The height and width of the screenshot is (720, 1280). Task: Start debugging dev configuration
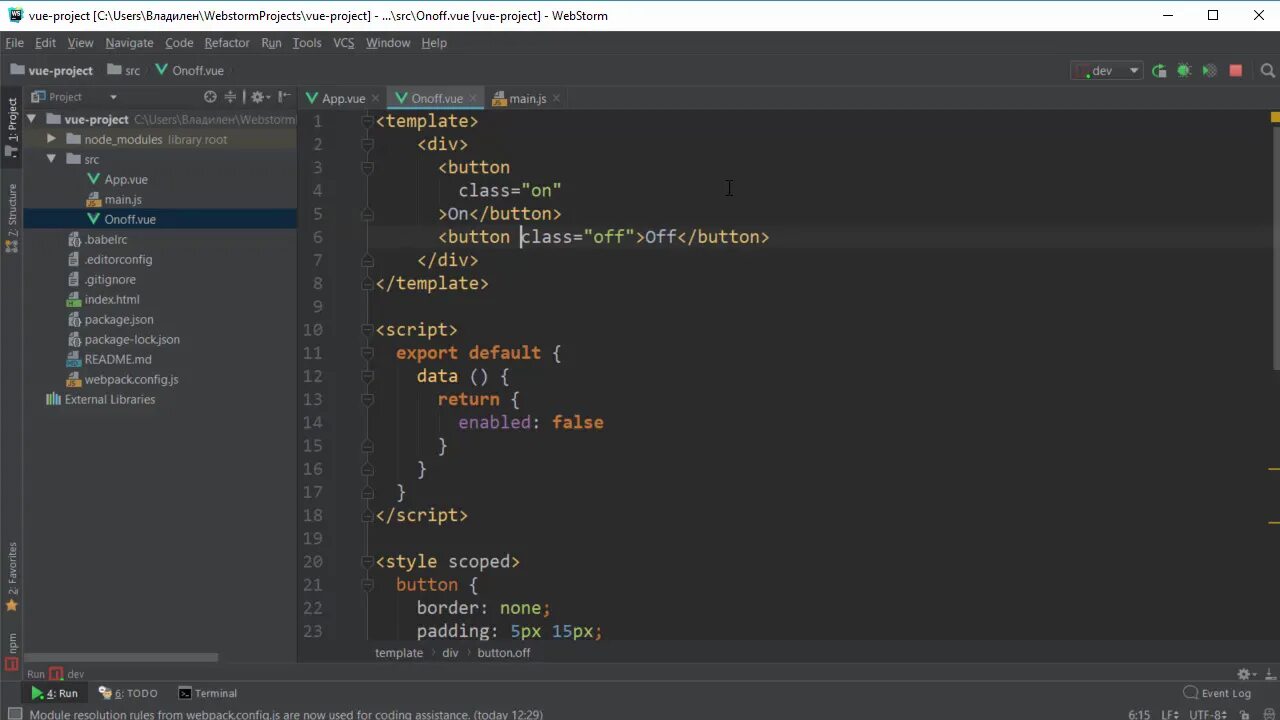(x=1184, y=71)
